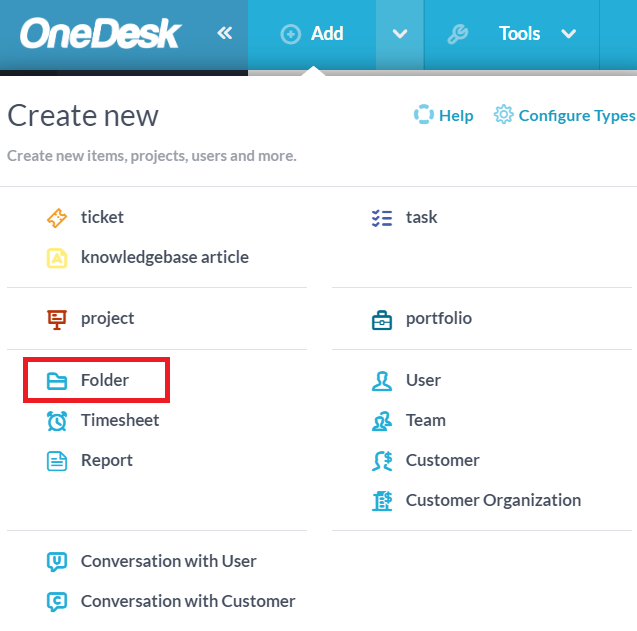Choose Customer Organization option
The image size is (637, 631).
[493, 501]
